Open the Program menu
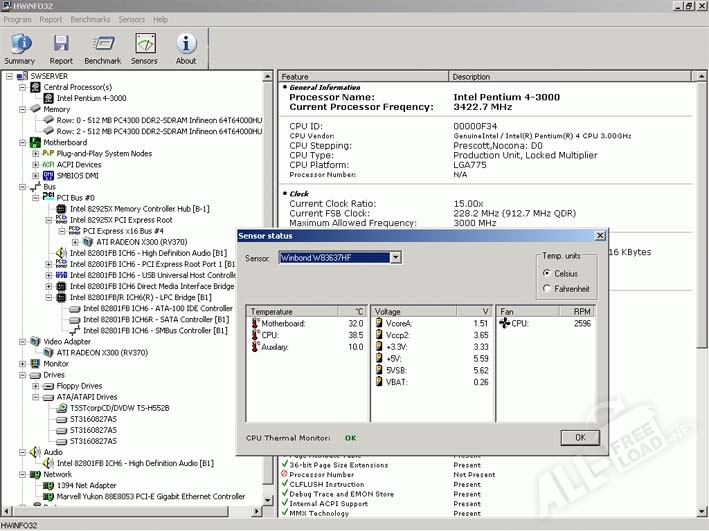The height and width of the screenshot is (531, 709). (17, 19)
